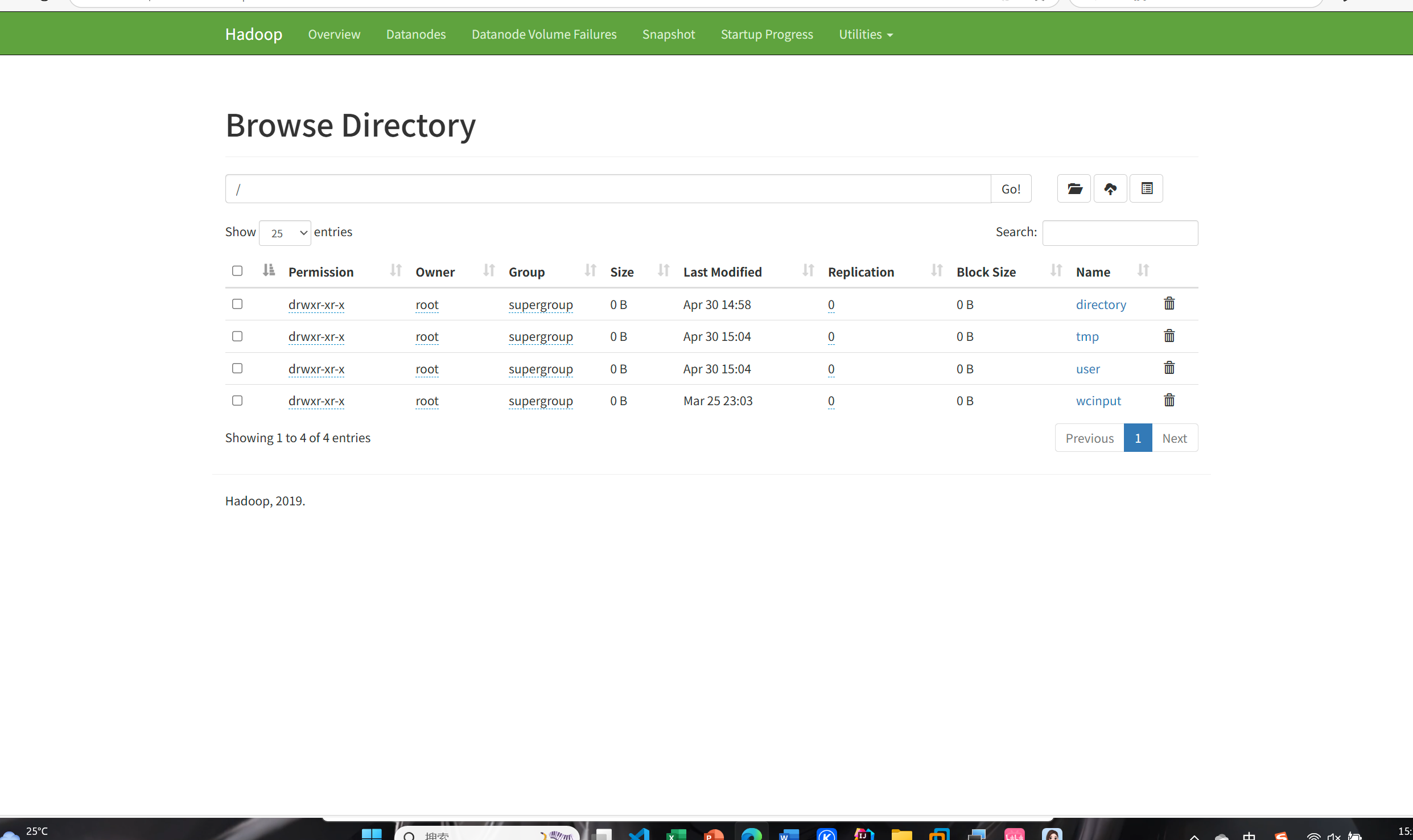The image size is (1413, 840).
Task: Click trash icon for tmp row
Action: coord(1169,336)
